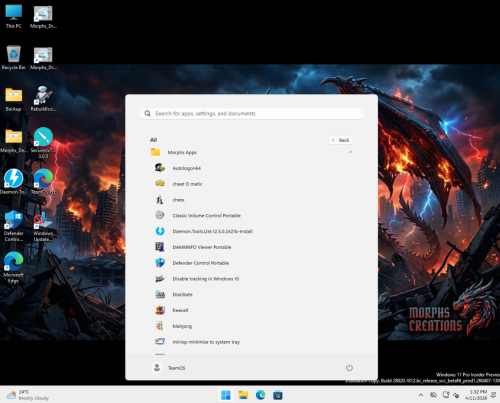Image resolution: width=500 pixels, height=403 pixels.
Task: Click the Start menu search field
Action: (x=252, y=113)
